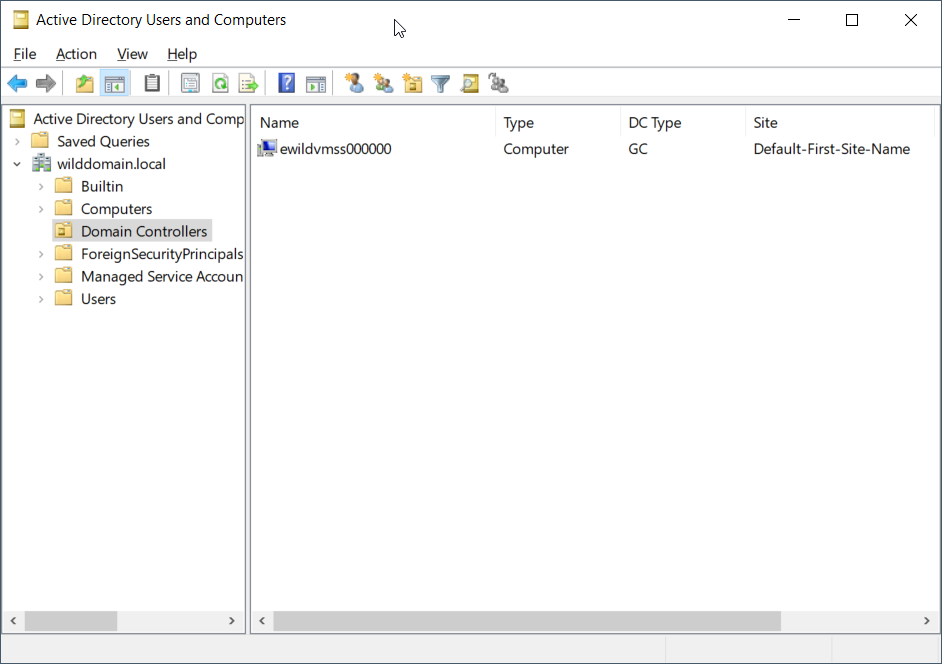942x664 pixels.
Task: Collapse the wilddomain.local node
Action: tap(17, 163)
